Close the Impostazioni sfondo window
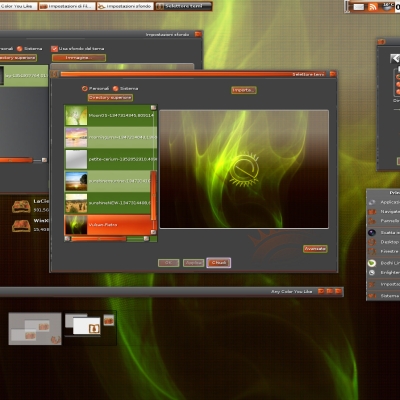The image size is (400, 400). point(198,34)
